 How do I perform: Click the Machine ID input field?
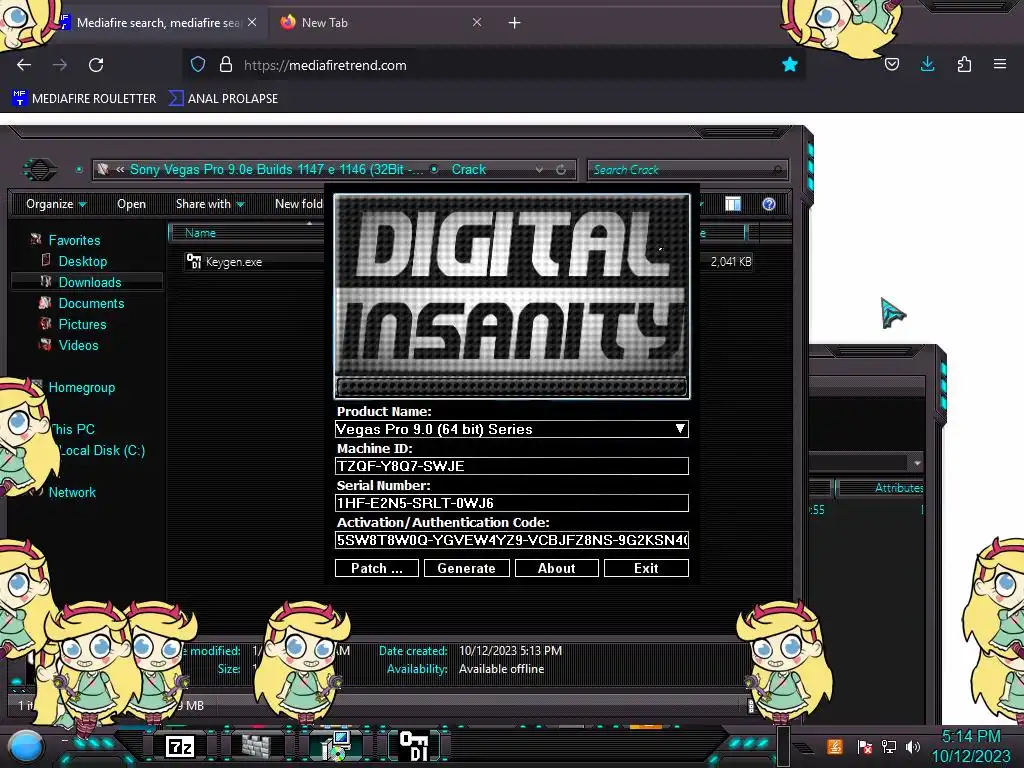tap(511, 466)
